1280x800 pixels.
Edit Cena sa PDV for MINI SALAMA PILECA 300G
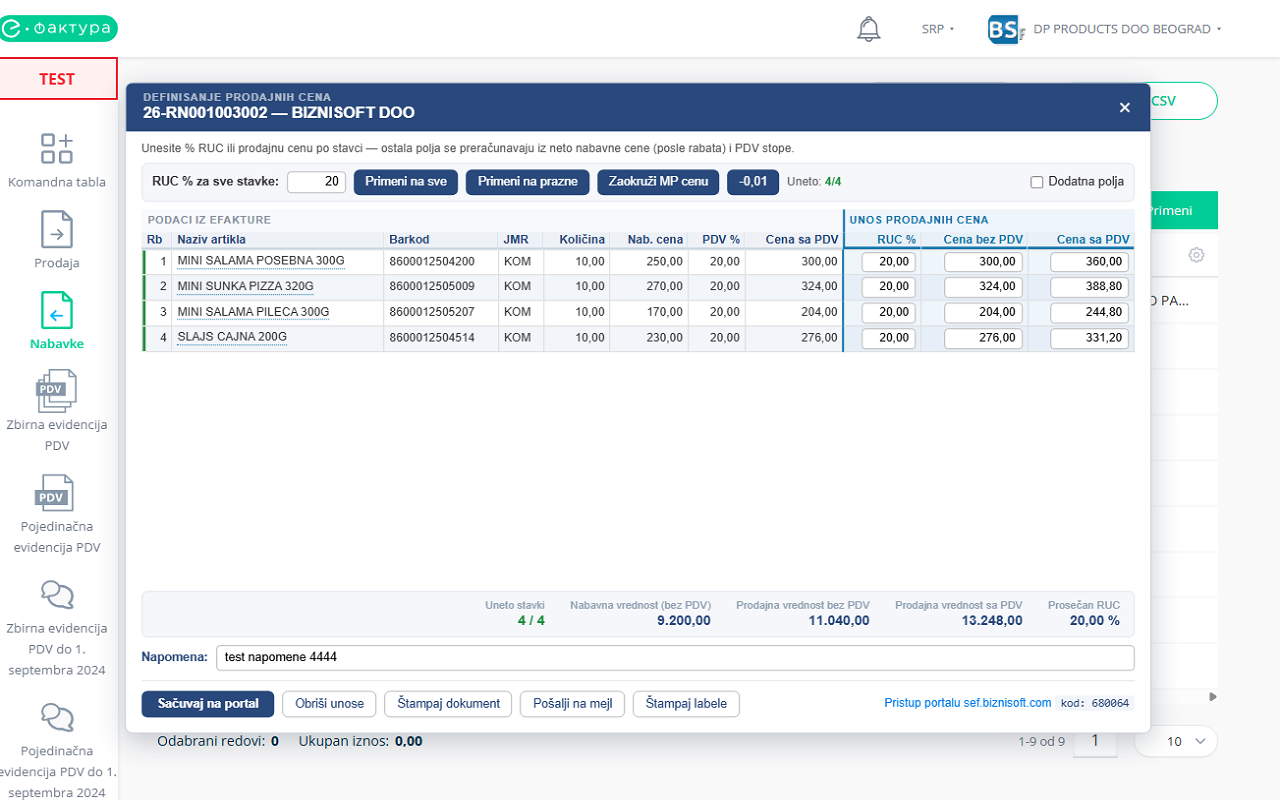(1089, 313)
